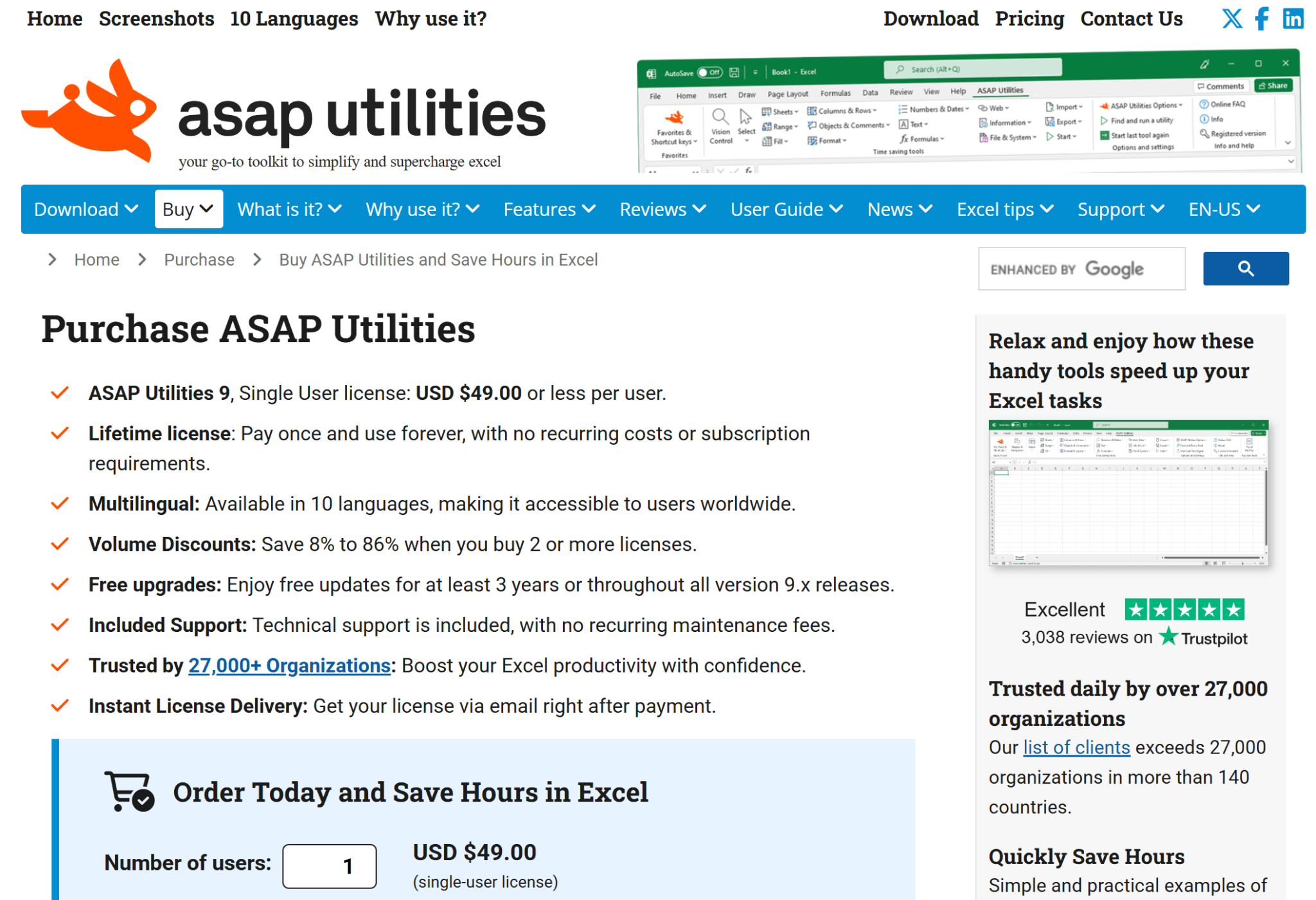Click the Number of users input field
This screenshot has width=1316, height=900.
(x=329, y=866)
